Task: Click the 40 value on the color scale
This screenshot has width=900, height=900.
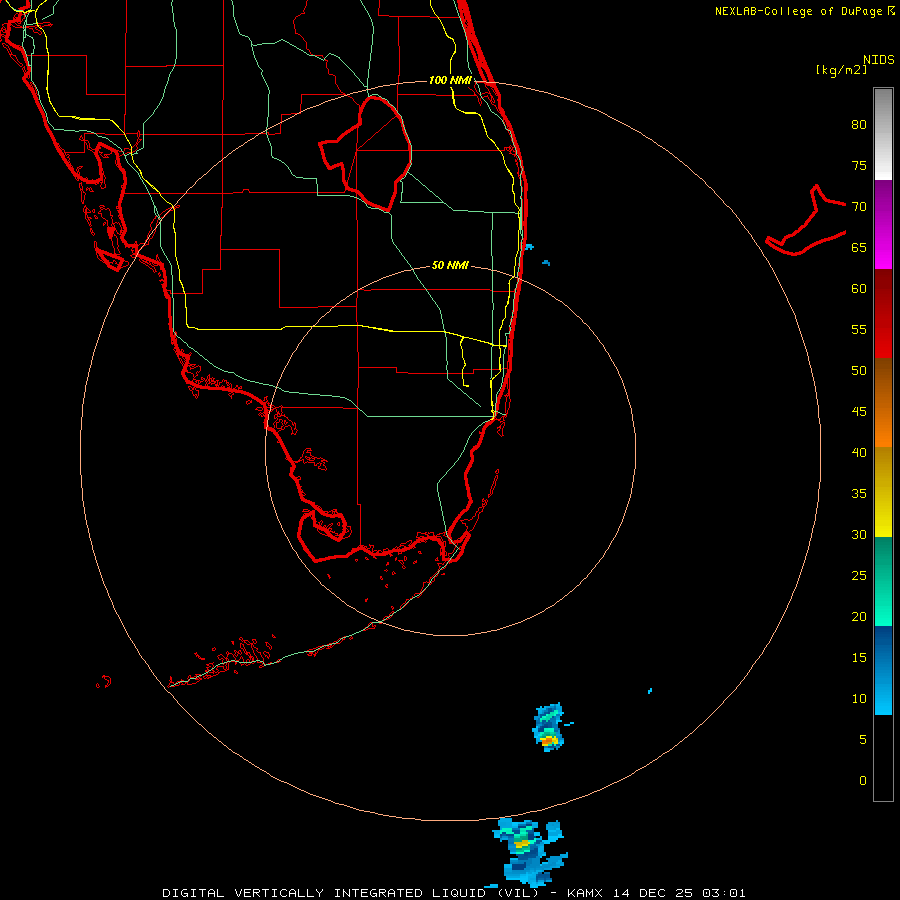Action: 859,452
